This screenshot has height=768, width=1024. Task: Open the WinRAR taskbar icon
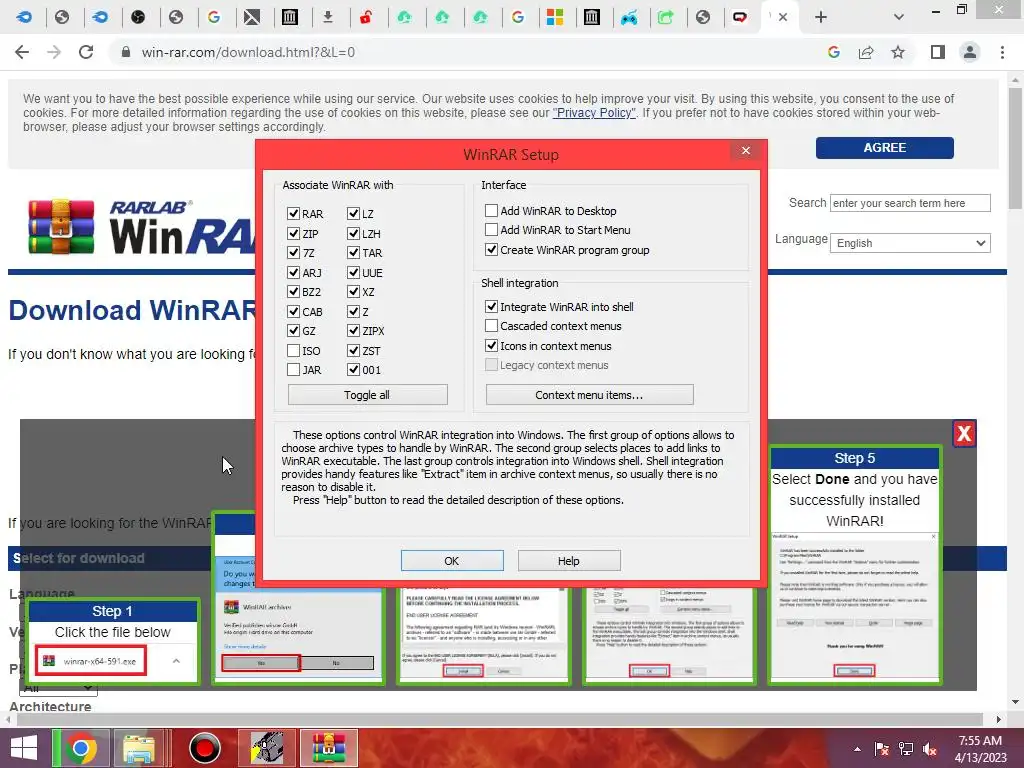(328, 748)
